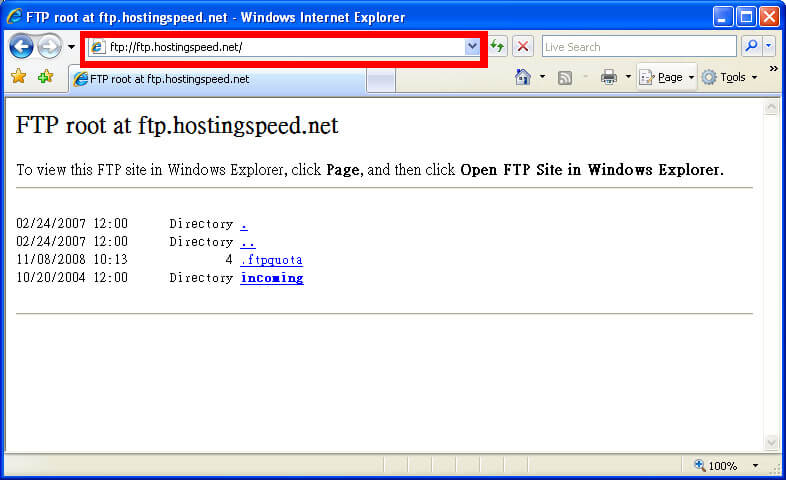Viewport: 786px width, 480px height.
Task: Click the Forward navigation arrow
Action: pyautogui.click(x=49, y=47)
